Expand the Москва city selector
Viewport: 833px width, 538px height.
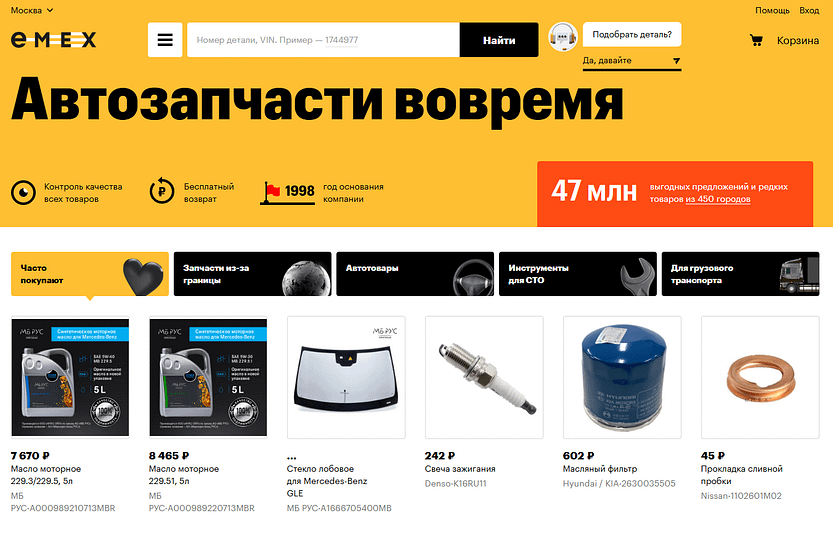tap(32, 10)
